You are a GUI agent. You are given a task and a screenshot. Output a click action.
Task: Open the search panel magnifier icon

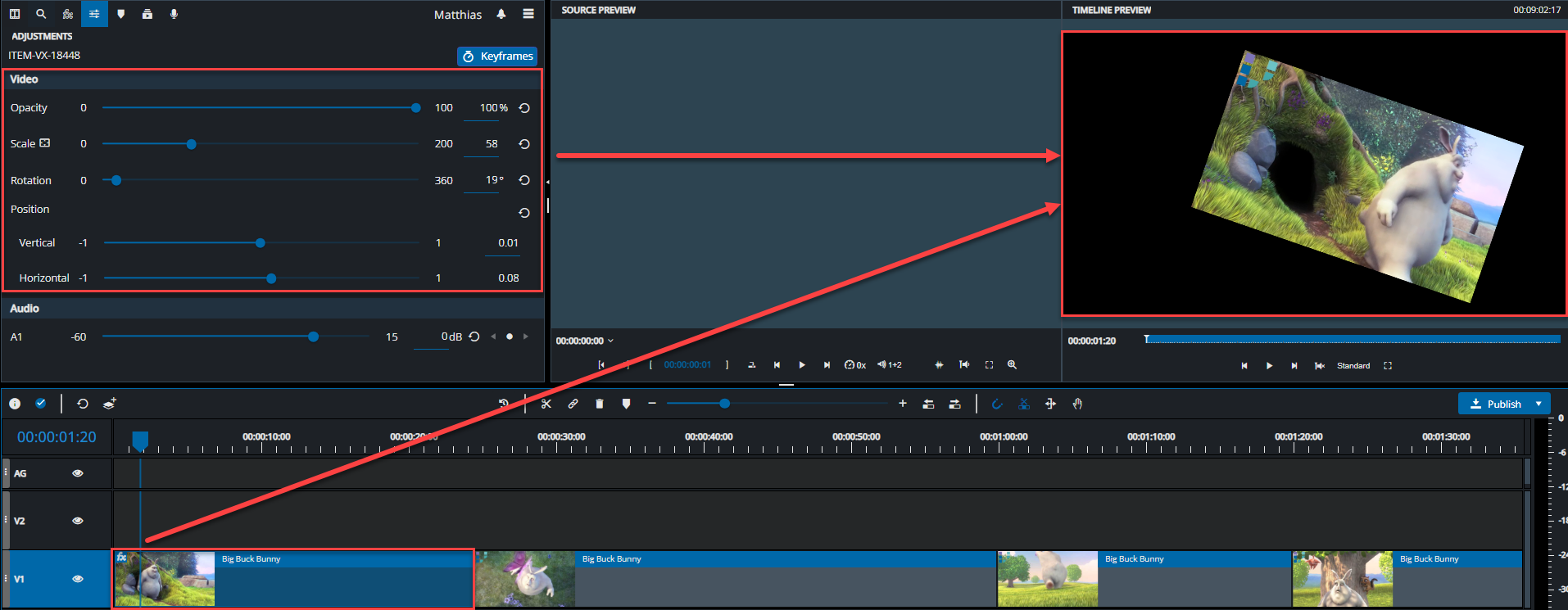pos(41,14)
